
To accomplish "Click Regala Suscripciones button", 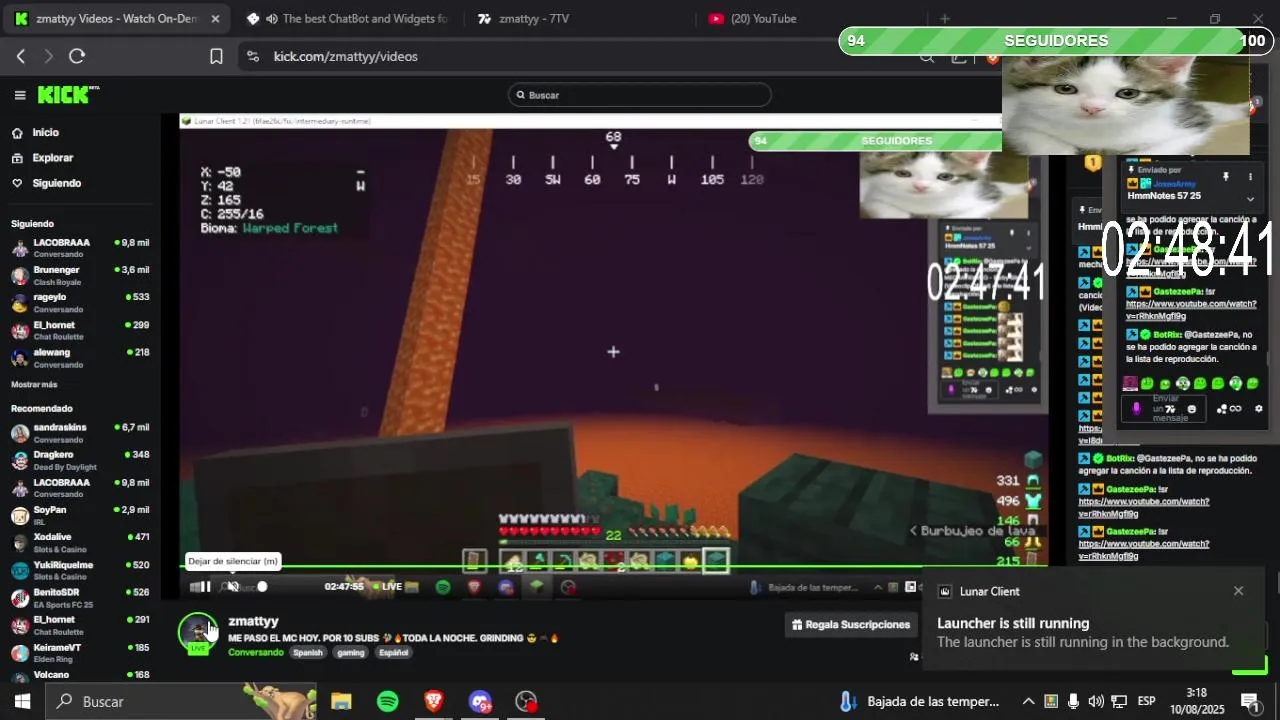I will [851, 625].
